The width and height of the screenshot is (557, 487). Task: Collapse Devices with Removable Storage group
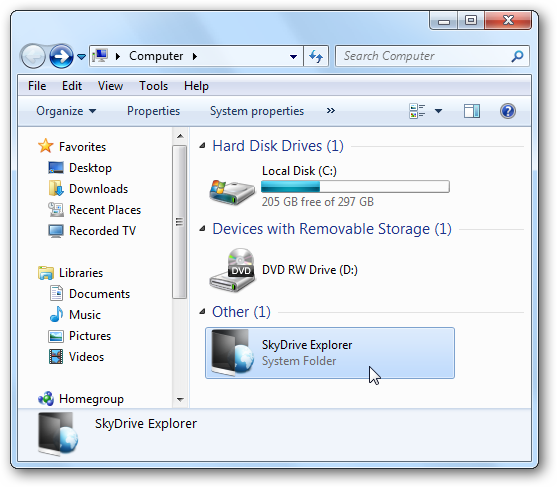click(x=202, y=228)
